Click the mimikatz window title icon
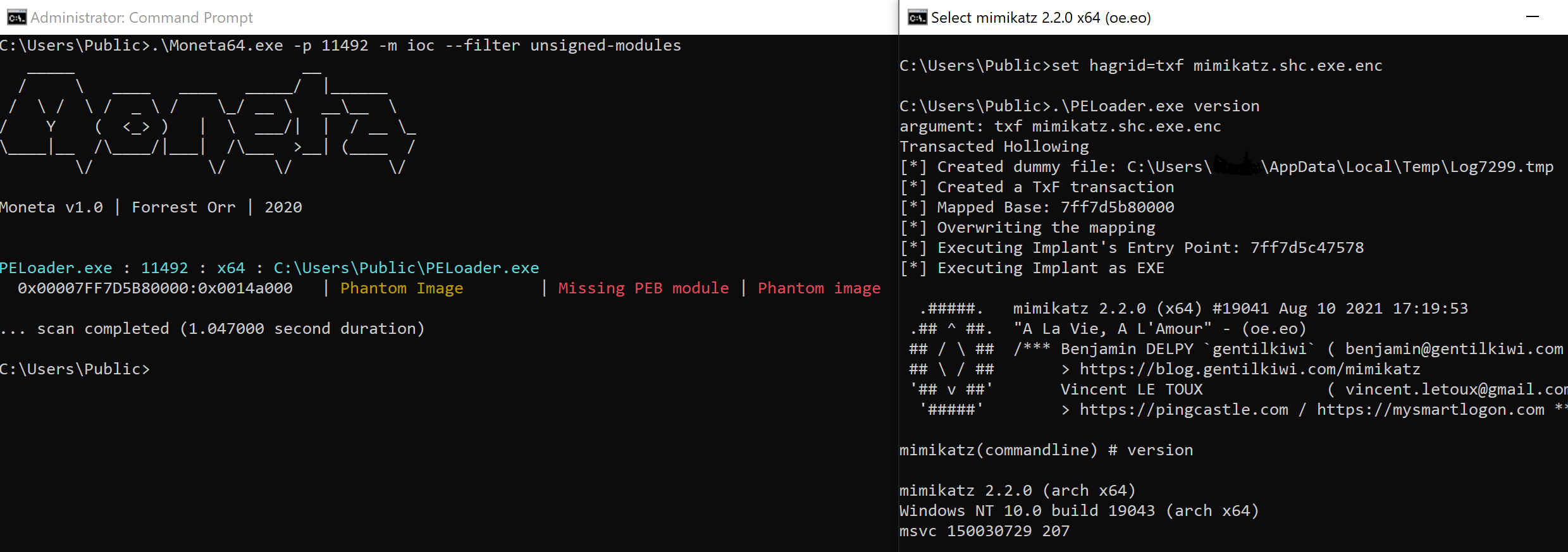This screenshot has height=552, width=1568. pyautogui.click(x=917, y=17)
